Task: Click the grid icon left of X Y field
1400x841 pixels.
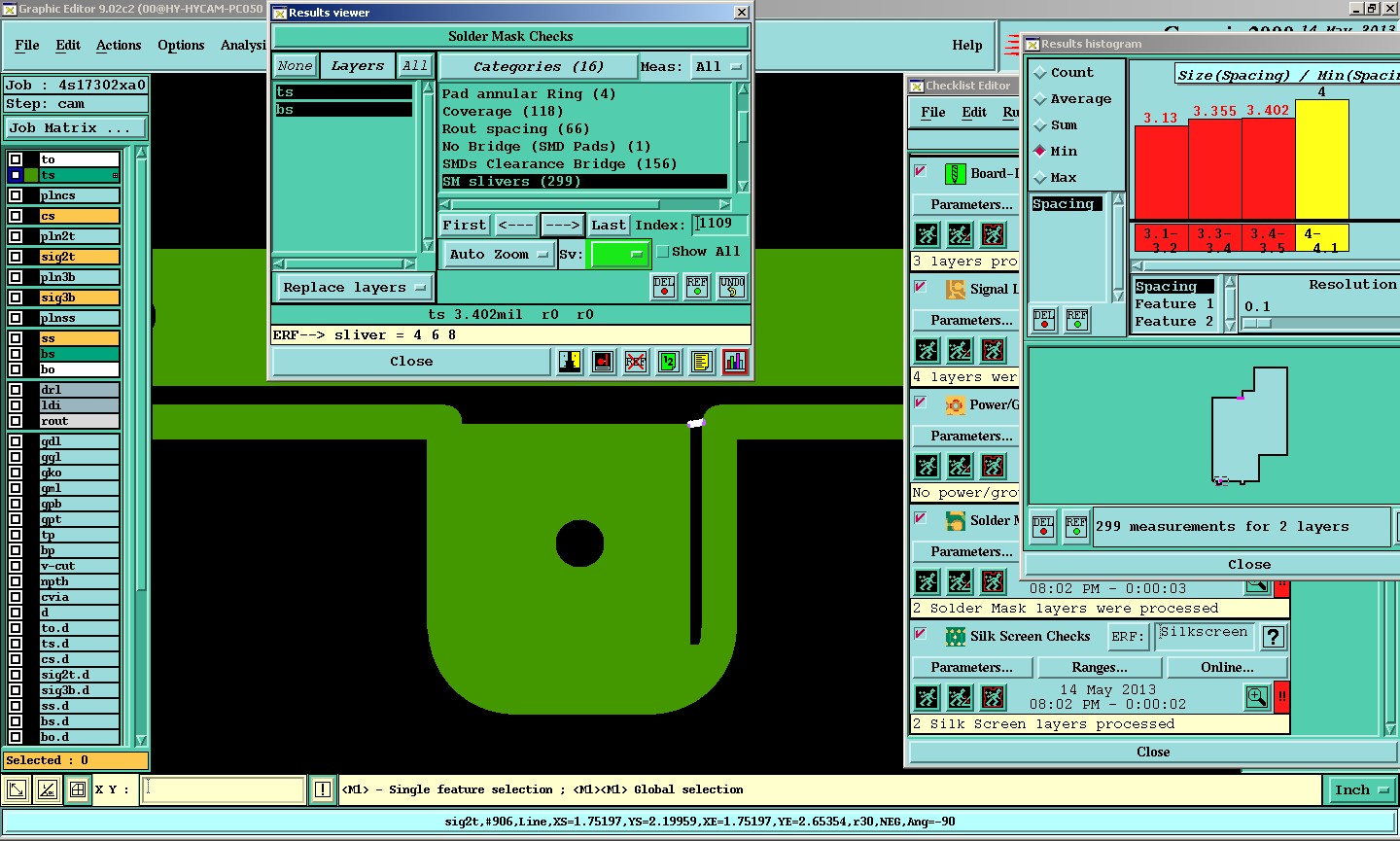Action: point(78,789)
